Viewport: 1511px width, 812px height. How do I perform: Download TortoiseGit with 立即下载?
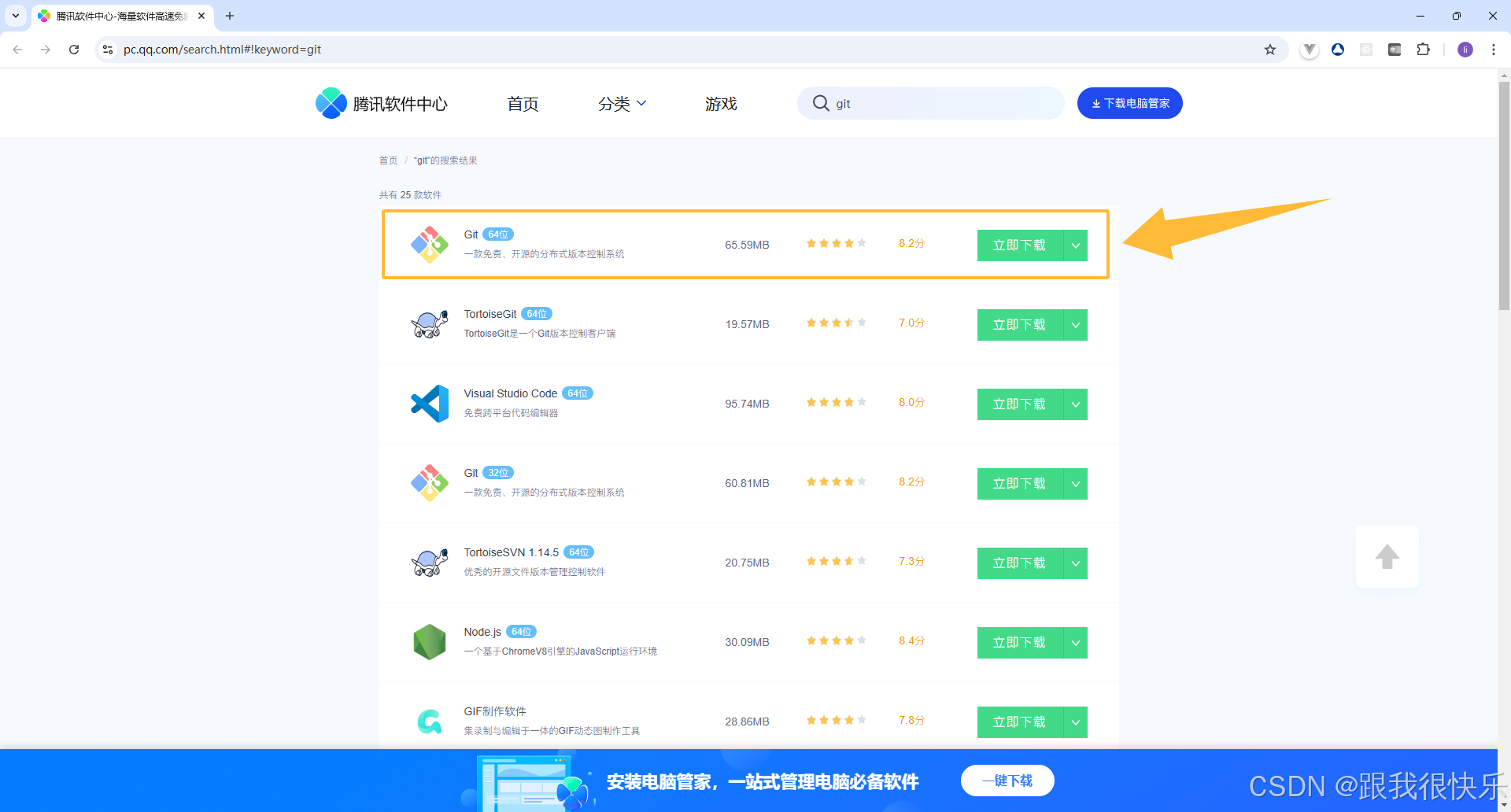tap(1020, 325)
